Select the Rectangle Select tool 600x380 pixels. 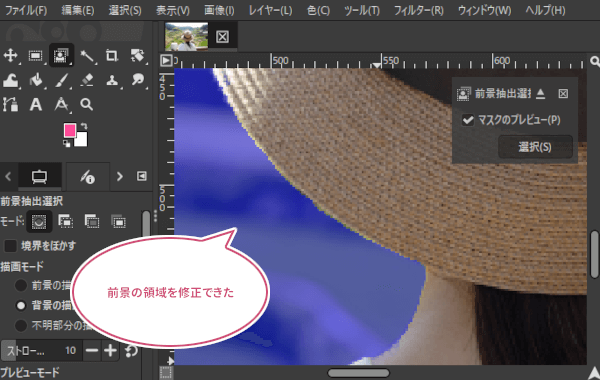tap(36, 56)
